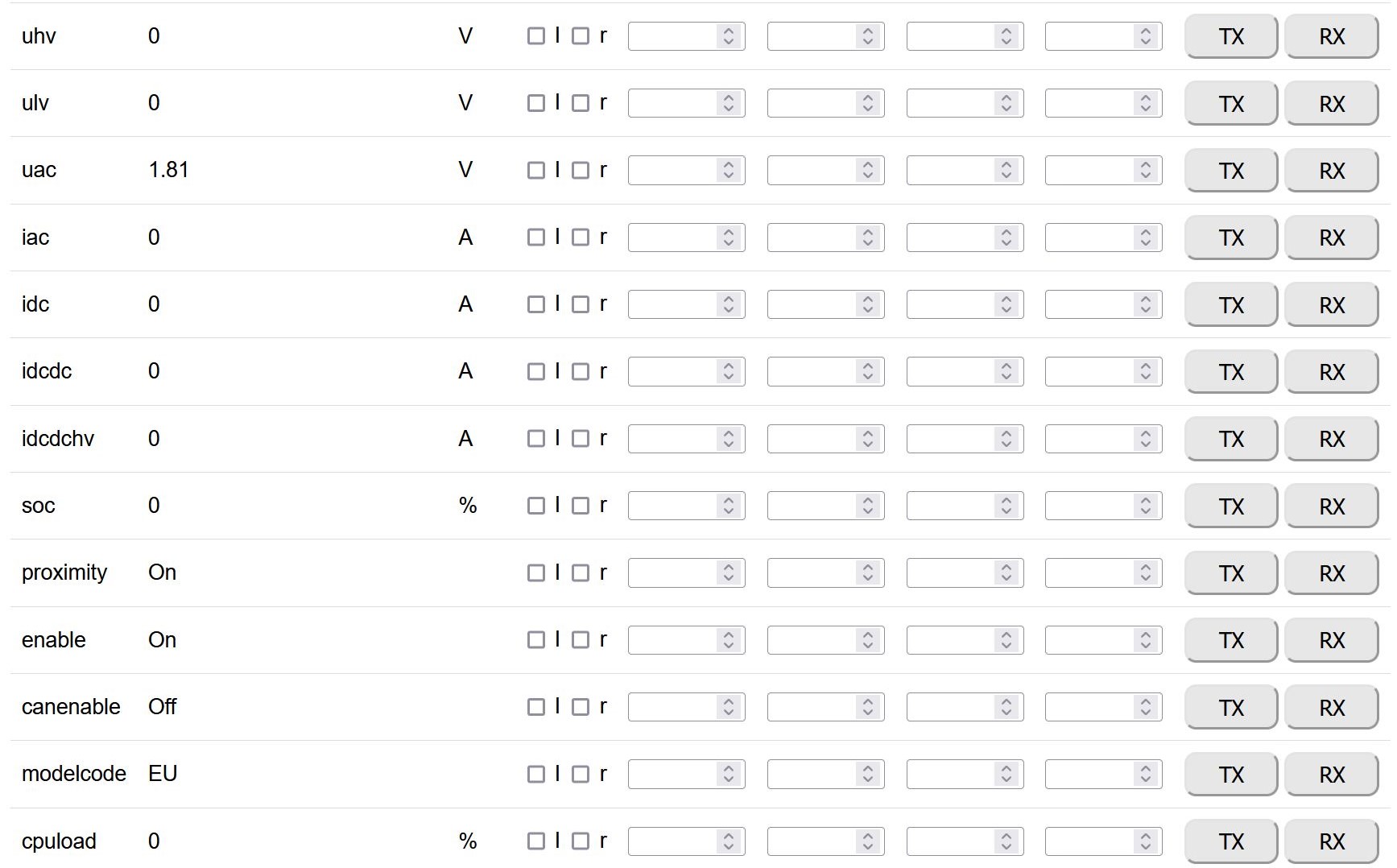The width and height of the screenshot is (1397, 868).
Task: Tick the 'l' checkbox in the soc row
Action: [x=535, y=506]
